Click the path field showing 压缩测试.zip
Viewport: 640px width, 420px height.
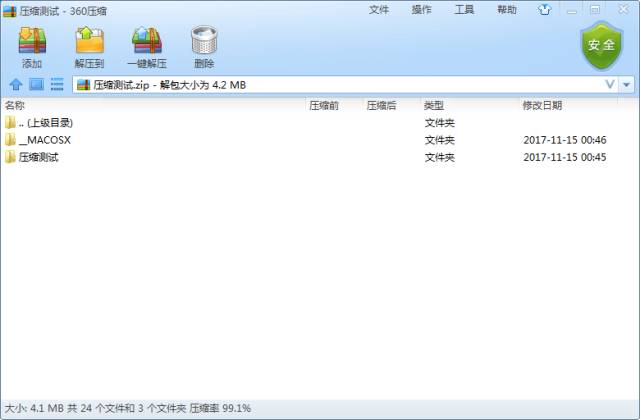344,85
